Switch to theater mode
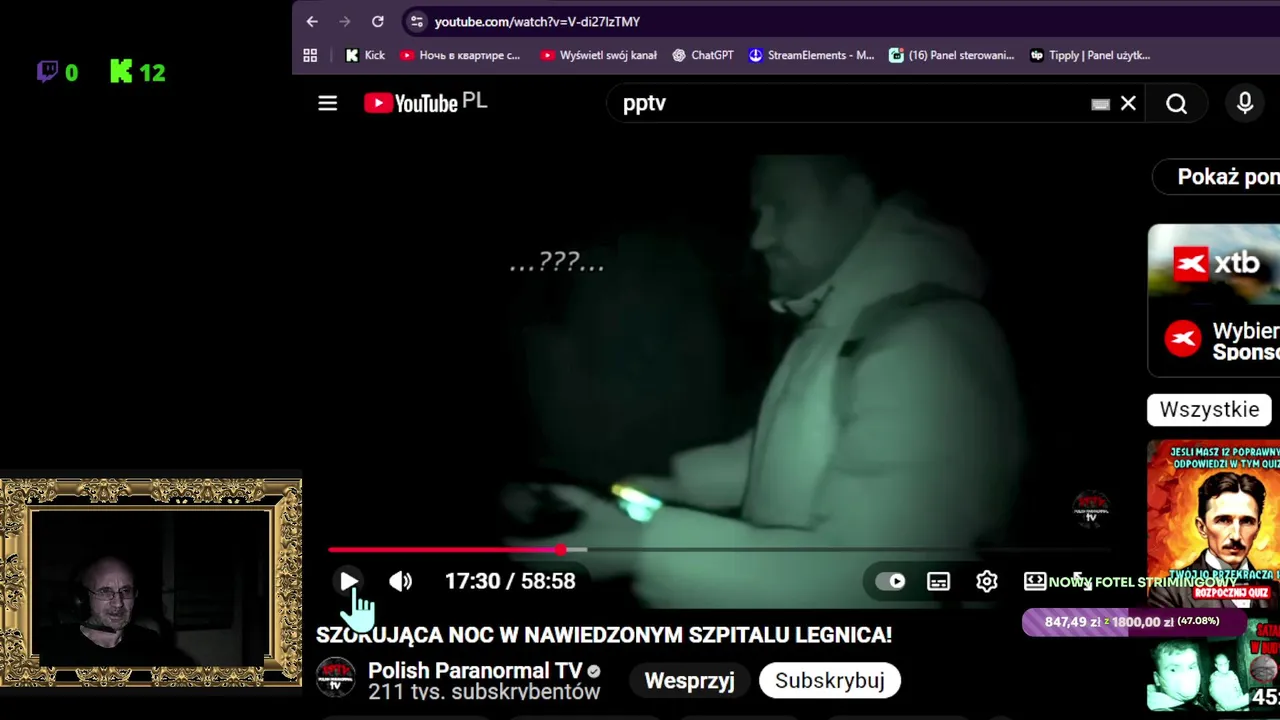 coord(1035,581)
